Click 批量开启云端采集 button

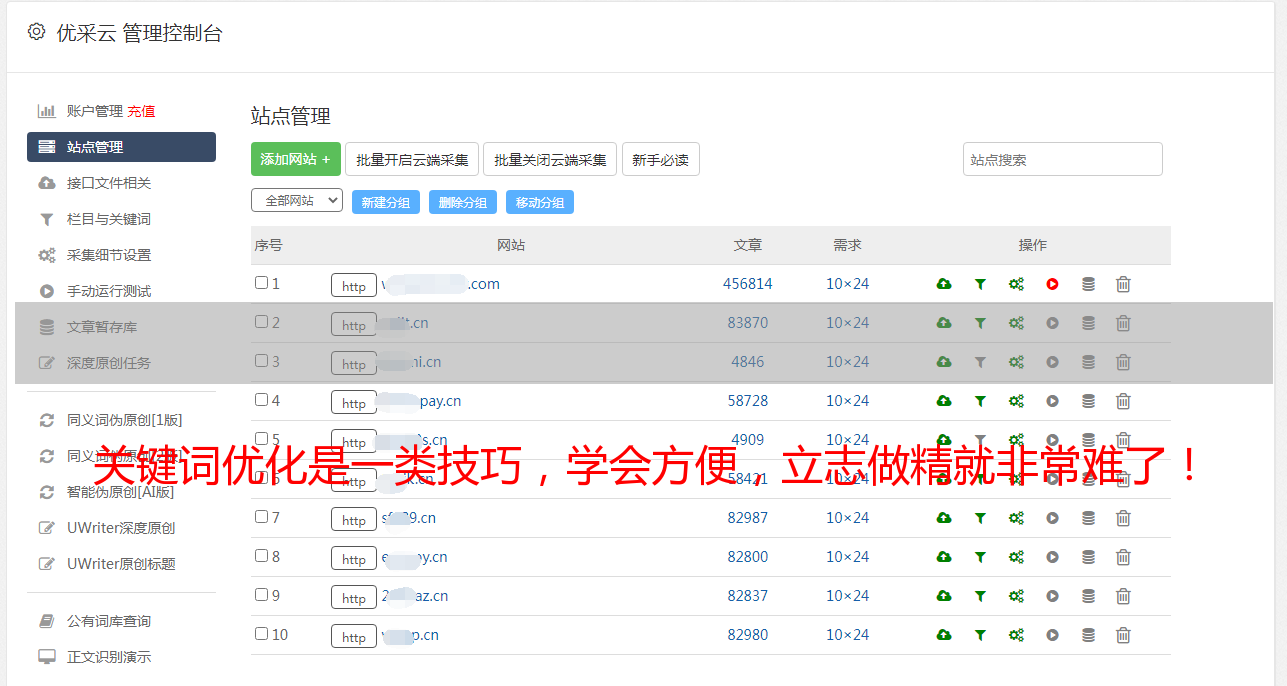(412, 159)
